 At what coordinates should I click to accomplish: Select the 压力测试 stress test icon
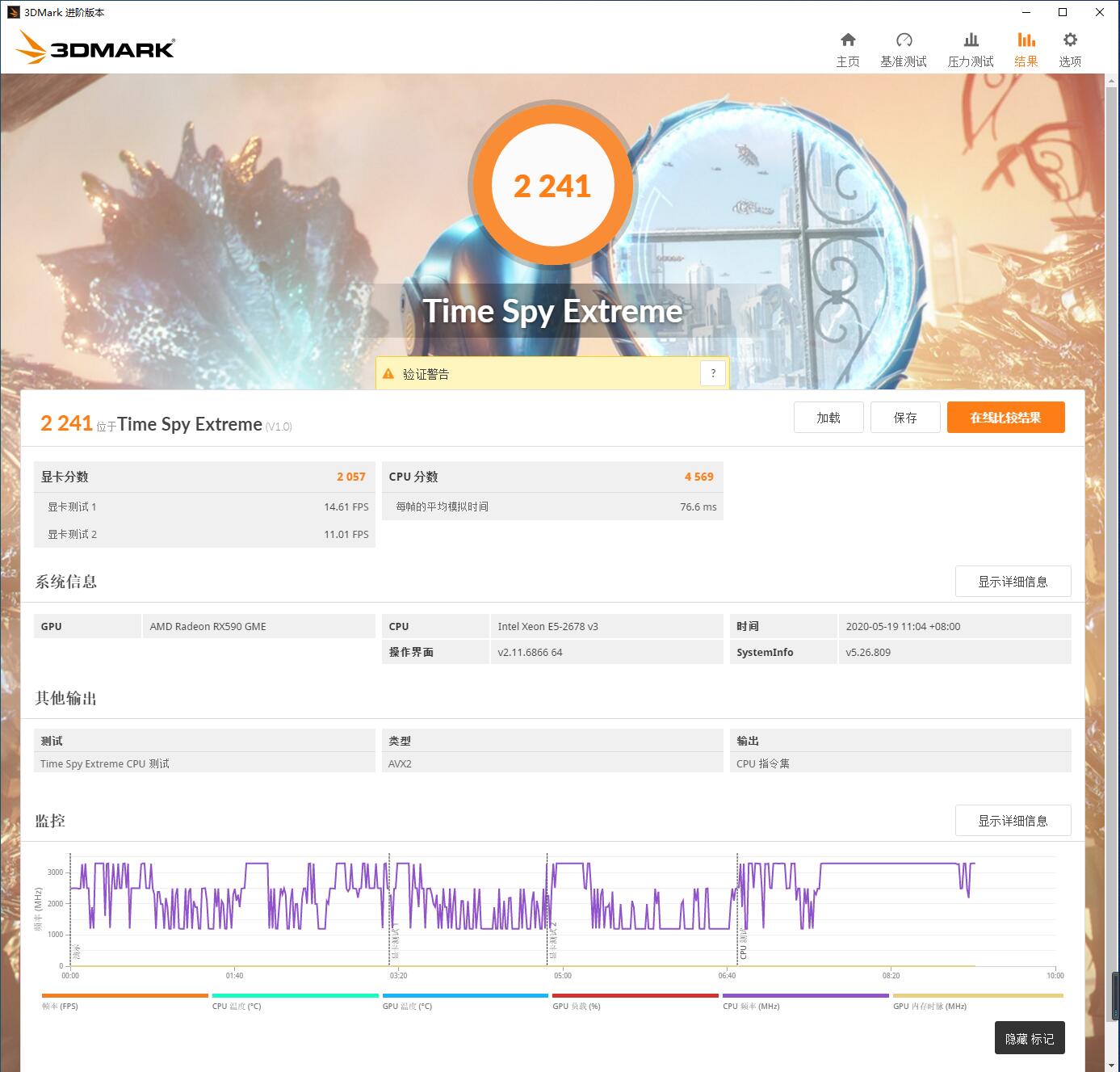tap(970, 47)
